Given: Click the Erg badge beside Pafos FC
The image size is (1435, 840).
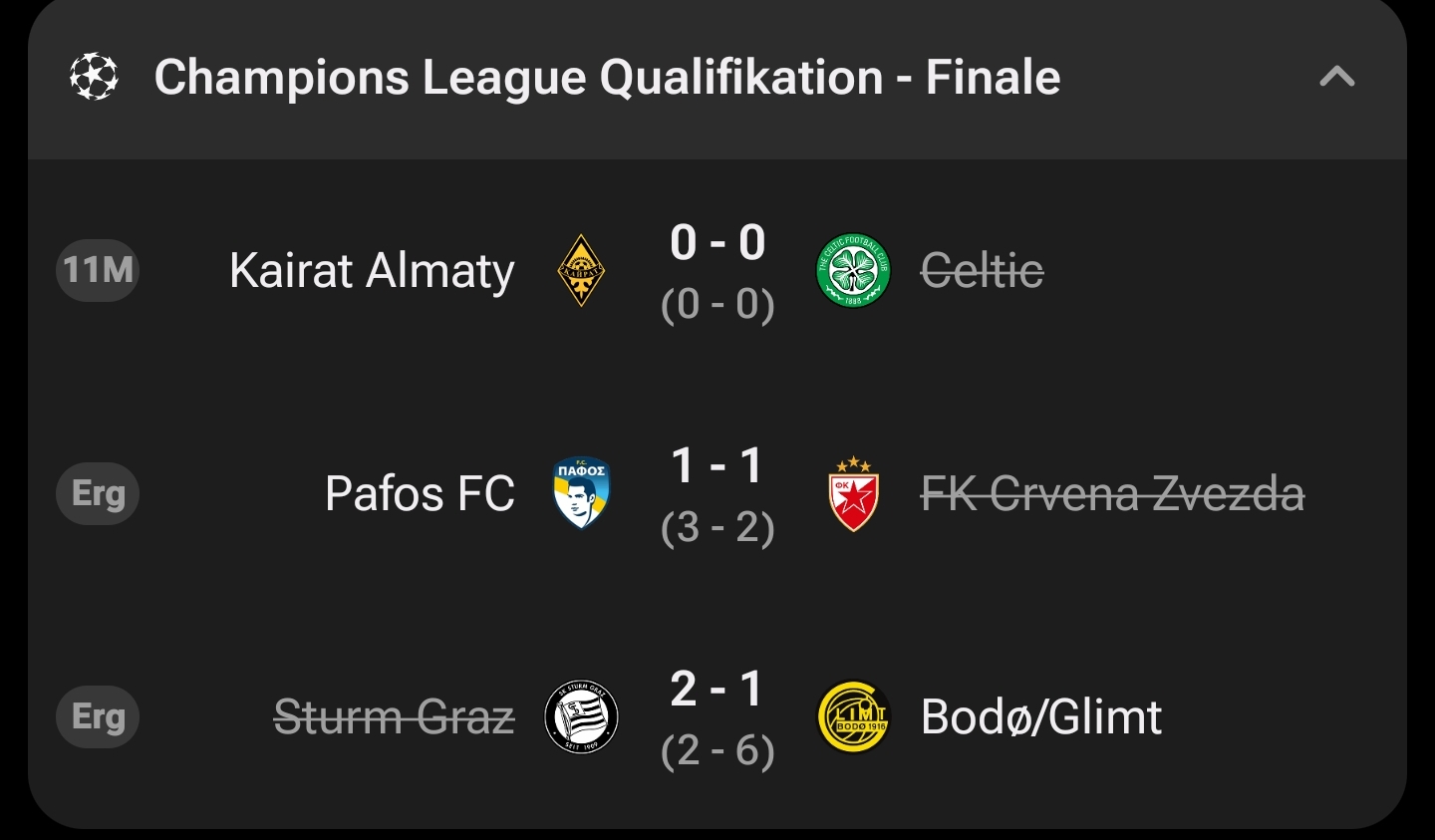Looking at the screenshot, I should 98,493.
